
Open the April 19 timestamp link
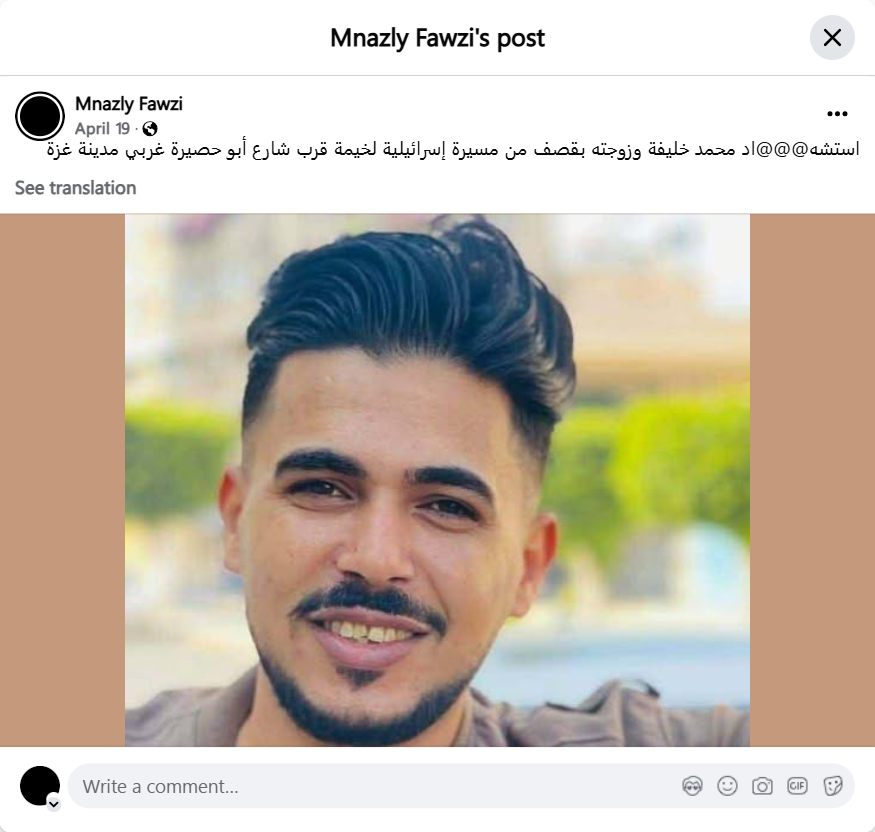(103, 129)
